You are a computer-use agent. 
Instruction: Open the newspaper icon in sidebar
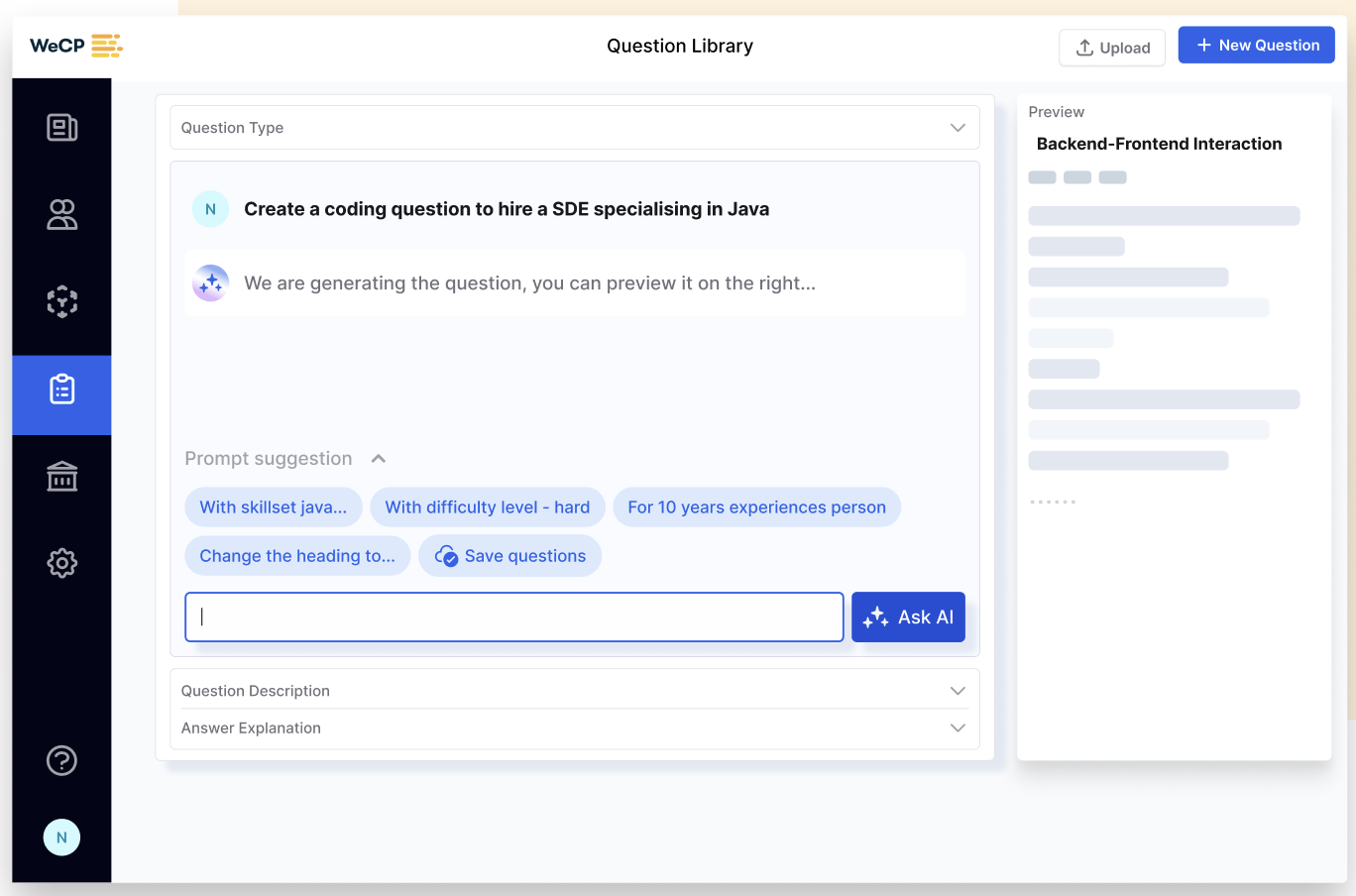pyautogui.click(x=61, y=128)
